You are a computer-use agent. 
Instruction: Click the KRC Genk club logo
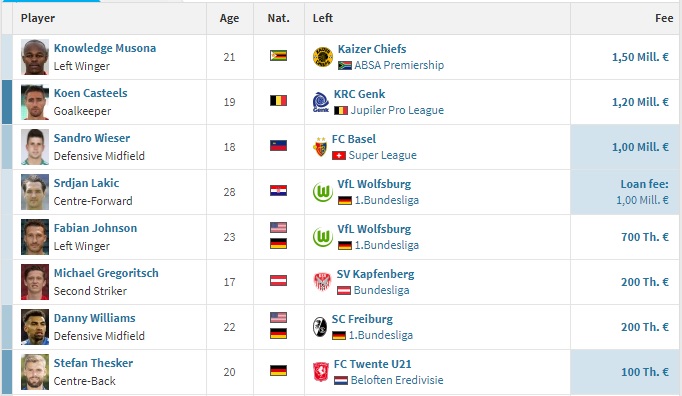[321, 102]
